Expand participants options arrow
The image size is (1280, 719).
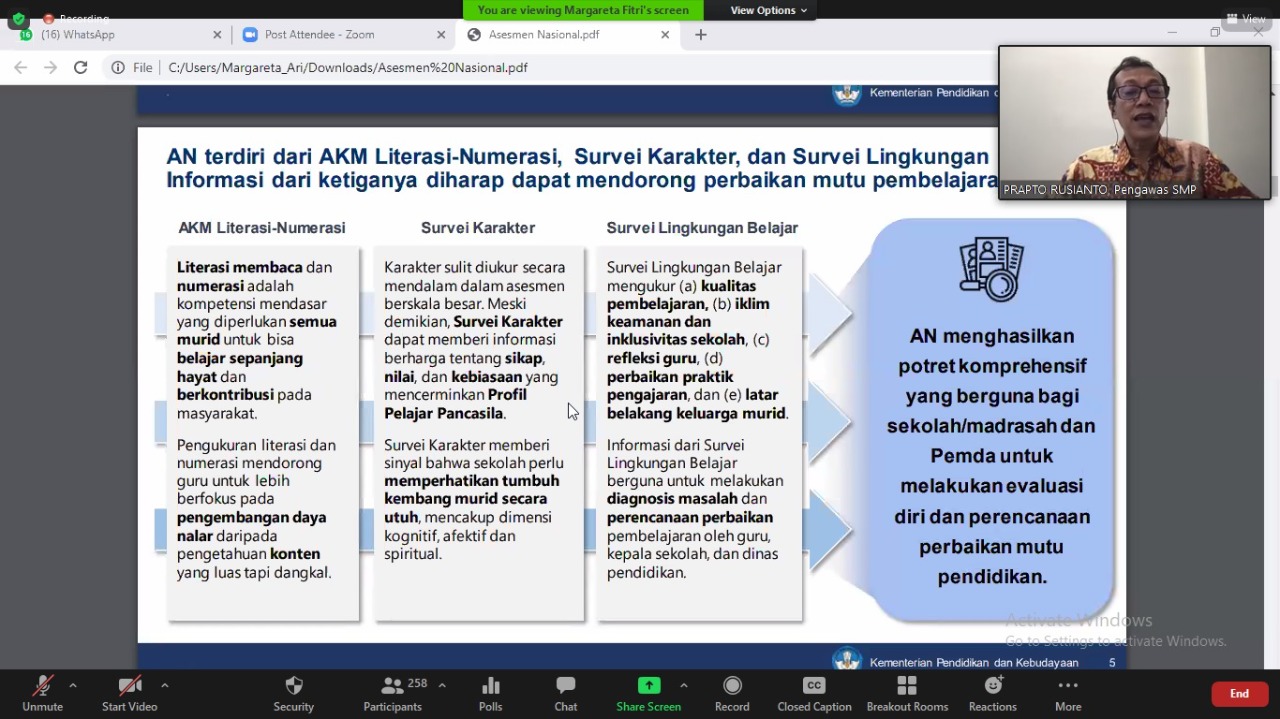[x=442, y=685]
